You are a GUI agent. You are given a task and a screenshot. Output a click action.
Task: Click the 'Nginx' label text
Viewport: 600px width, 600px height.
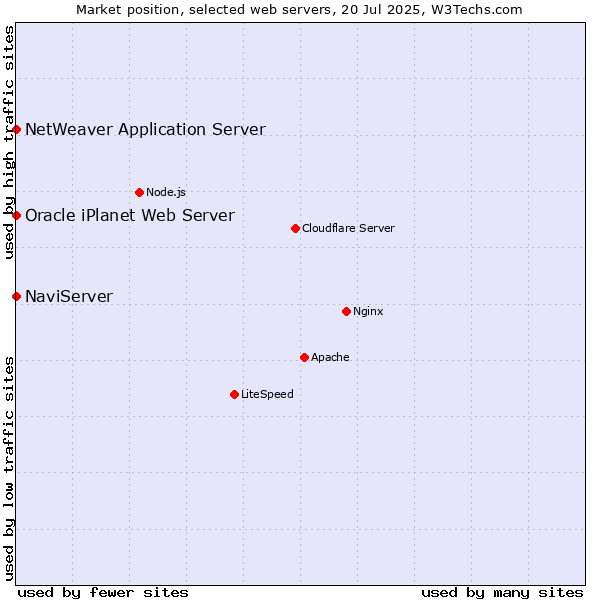click(368, 311)
